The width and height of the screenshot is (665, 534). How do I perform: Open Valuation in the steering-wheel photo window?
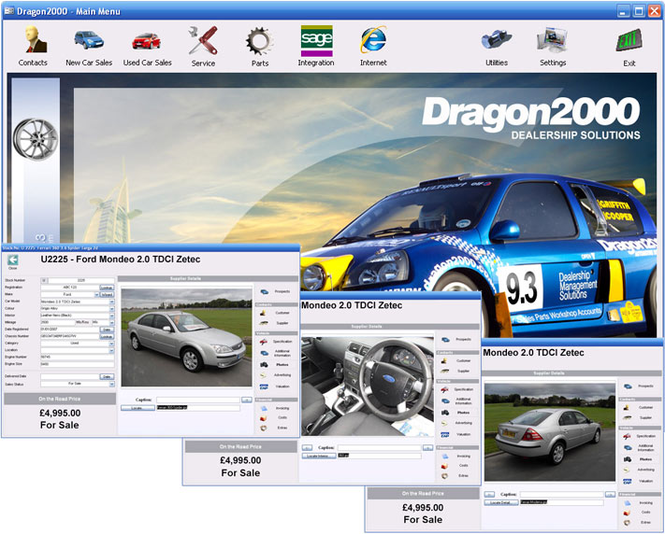pyautogui.click(x=457, y=434)
